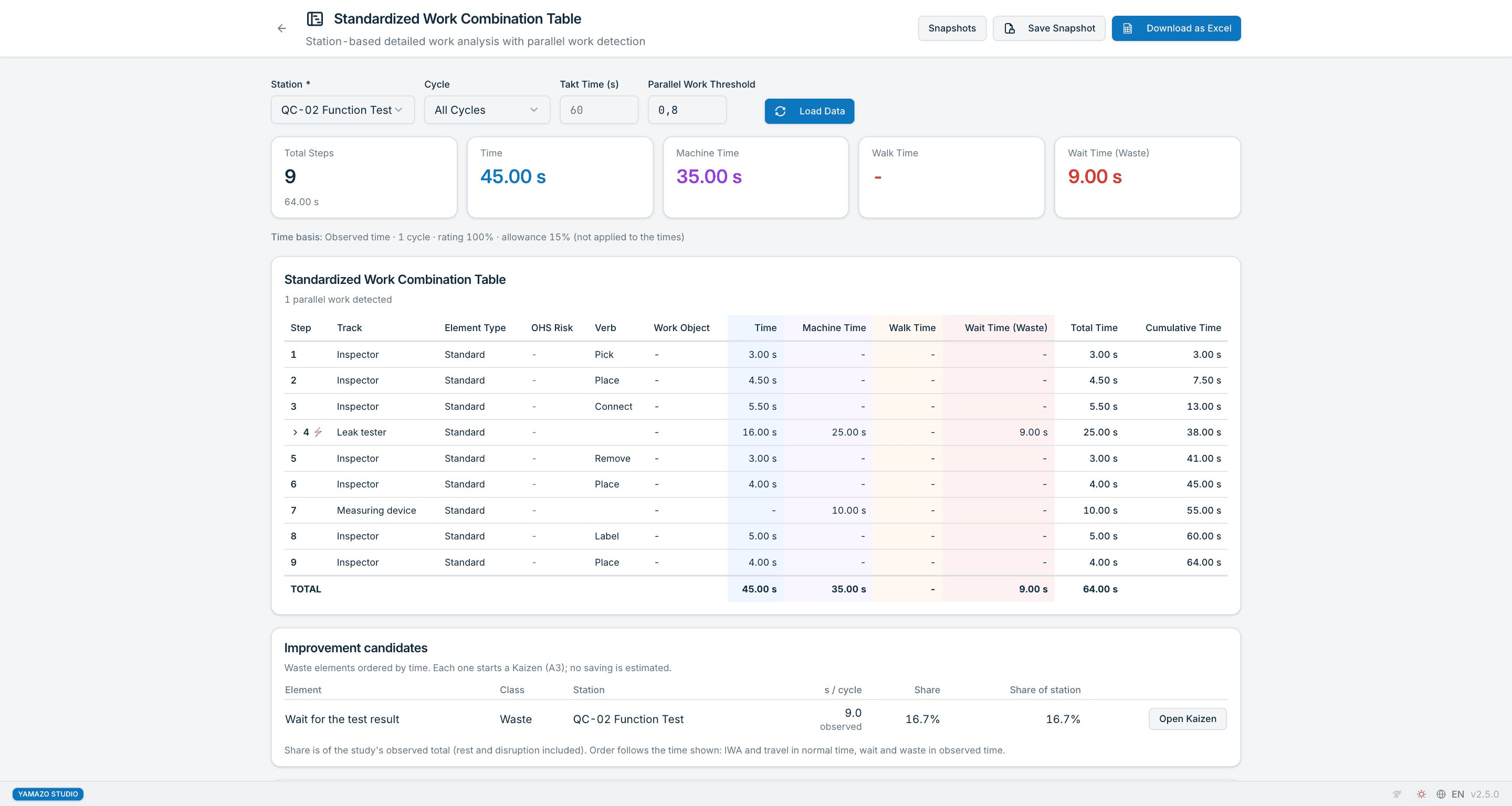Open the Snapshots list

click(x=951, y=28)
